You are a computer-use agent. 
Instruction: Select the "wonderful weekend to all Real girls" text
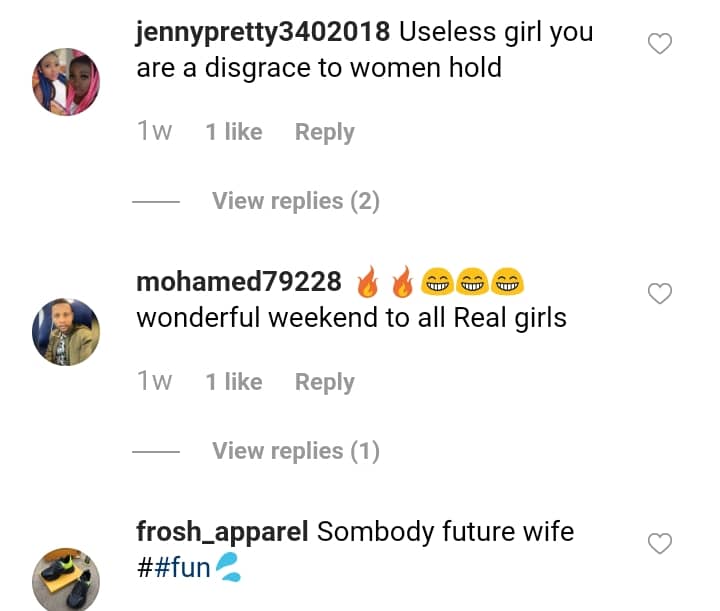click(351, 318)
